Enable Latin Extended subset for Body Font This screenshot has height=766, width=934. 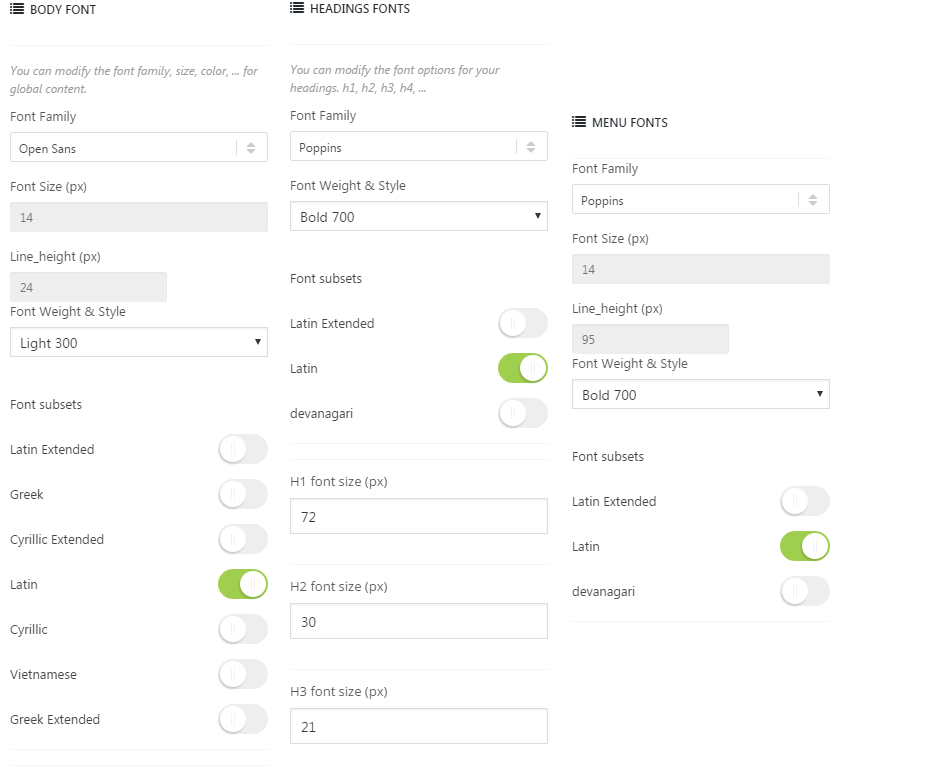tap(243, 449)
